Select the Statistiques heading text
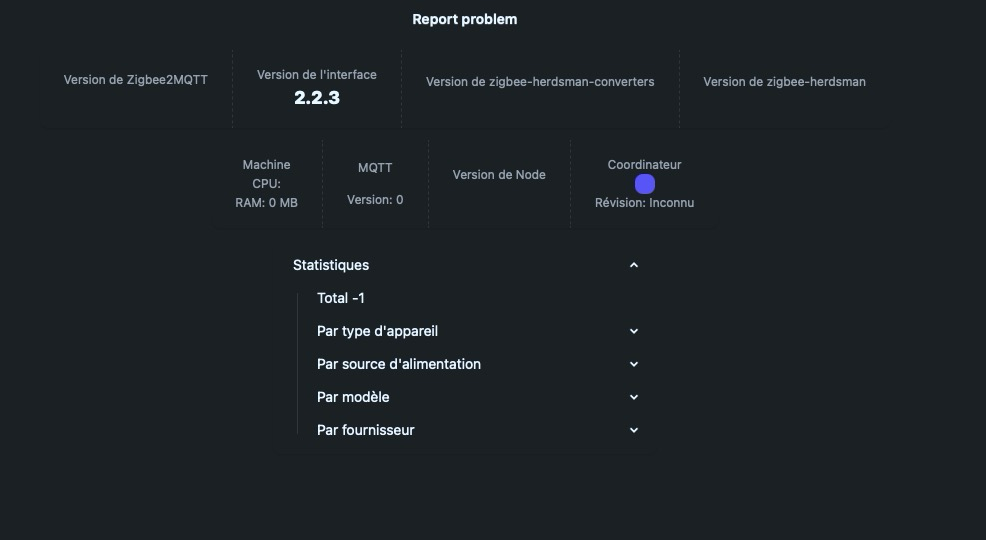The width and height of the screenshot is (986, 540). [331, 265]
